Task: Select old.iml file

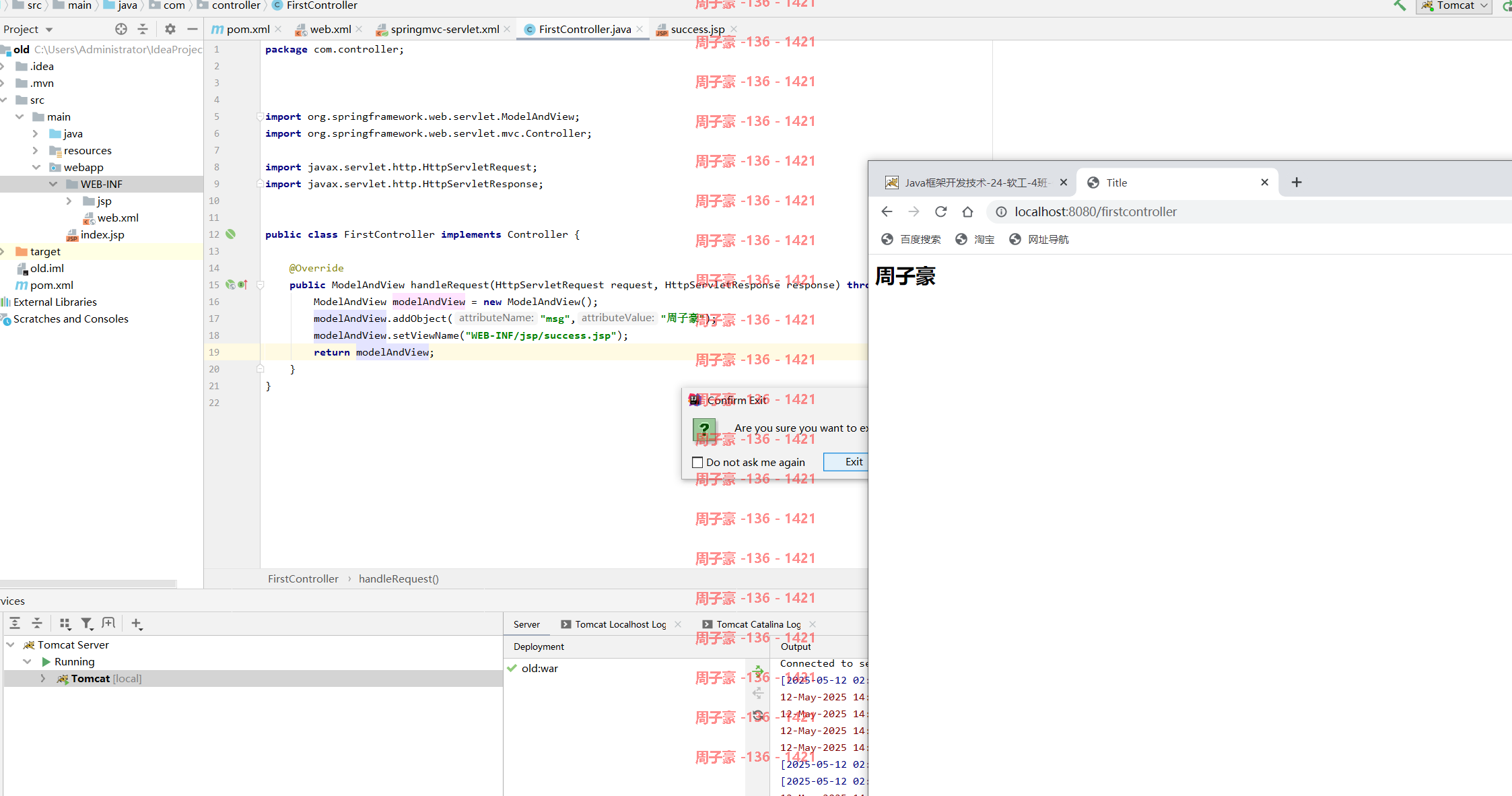Action: pyautogui.click(x=40, y=268)
